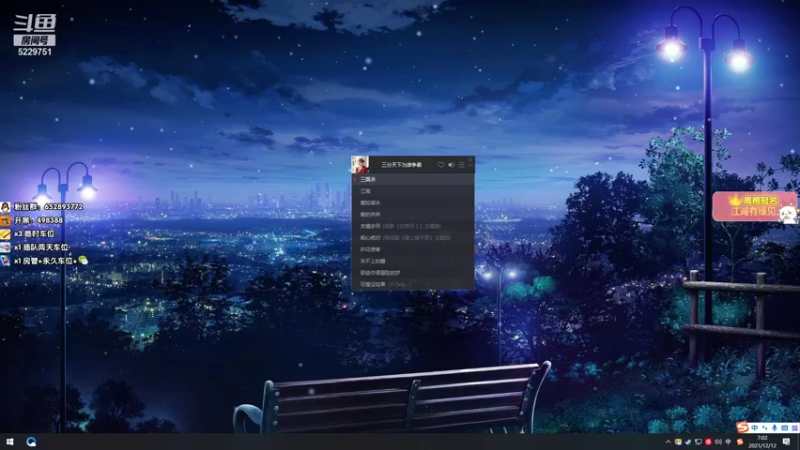This screenshot has height=450, width=800.
Task: Open the soft keyboard icon on Sogou toolbar
Action: point(785,428)
